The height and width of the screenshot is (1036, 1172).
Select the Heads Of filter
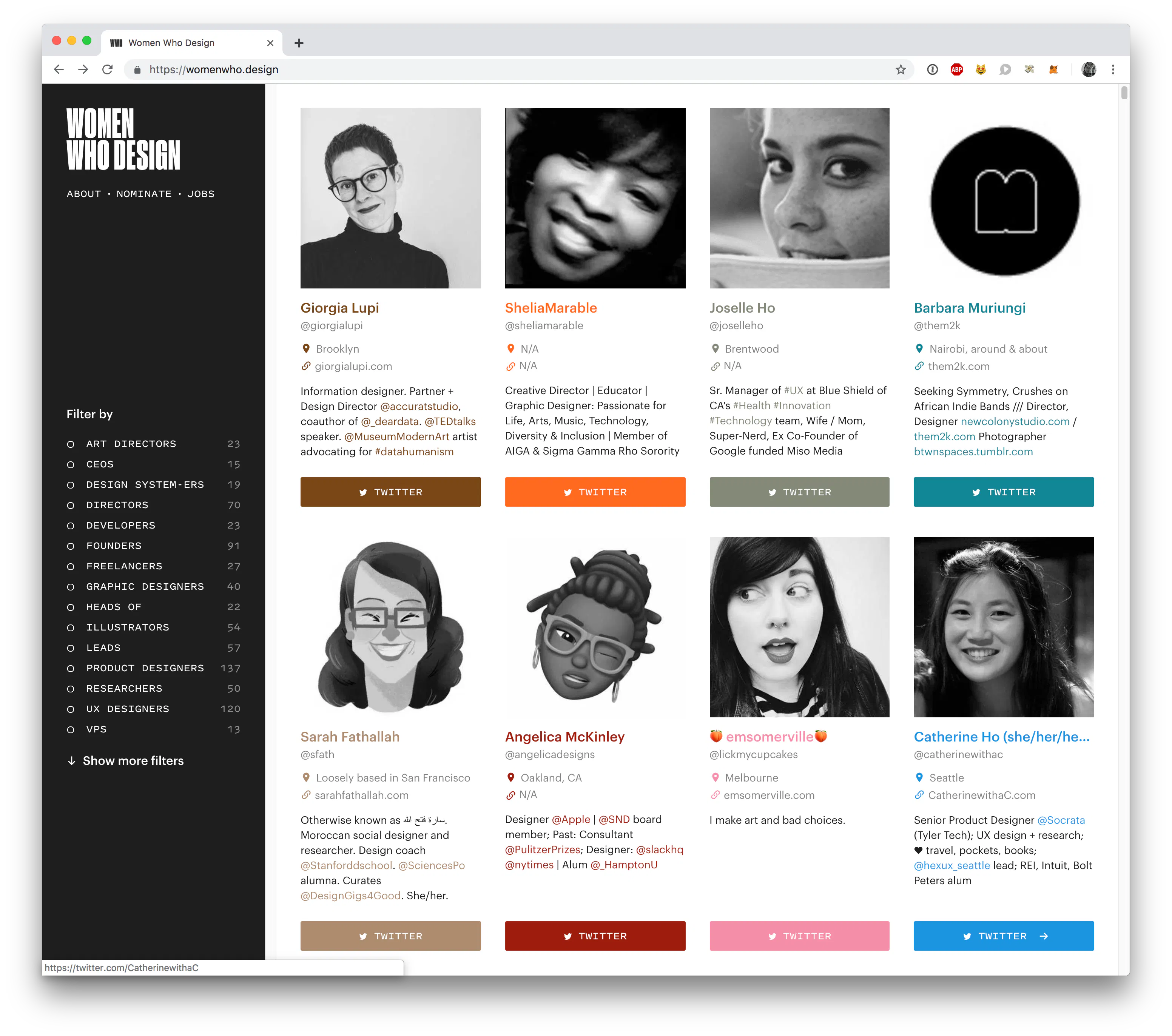153,607
